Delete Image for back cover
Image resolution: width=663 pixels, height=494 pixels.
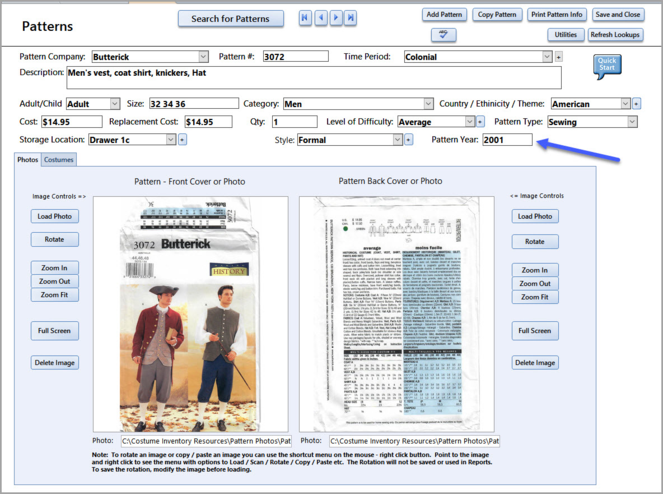tap(535, 362)
